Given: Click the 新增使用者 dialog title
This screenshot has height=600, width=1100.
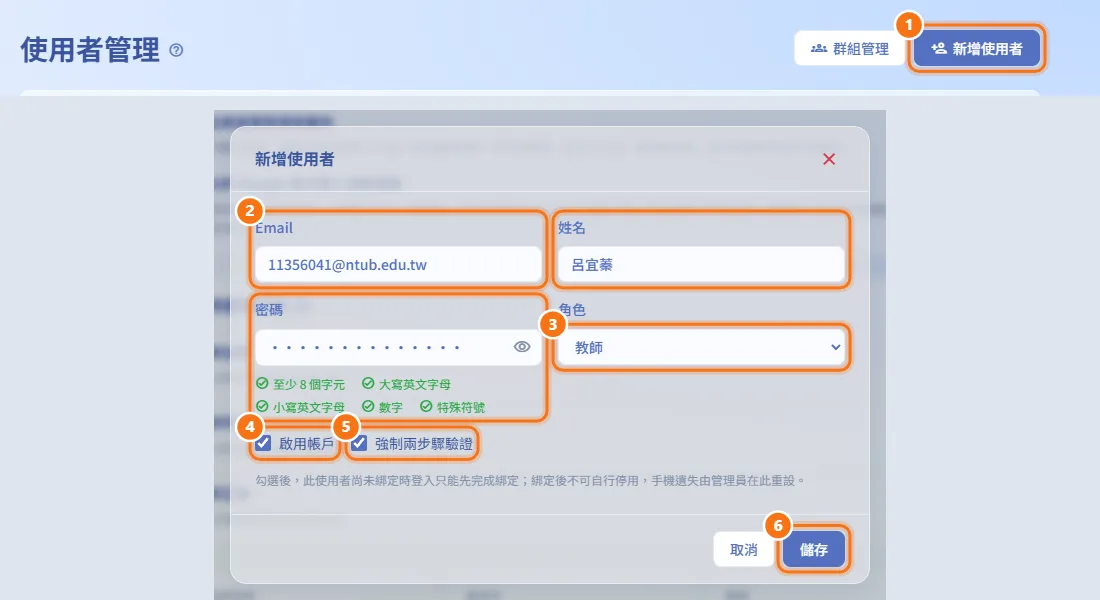Looking at the screenshot, I should 295,159.
